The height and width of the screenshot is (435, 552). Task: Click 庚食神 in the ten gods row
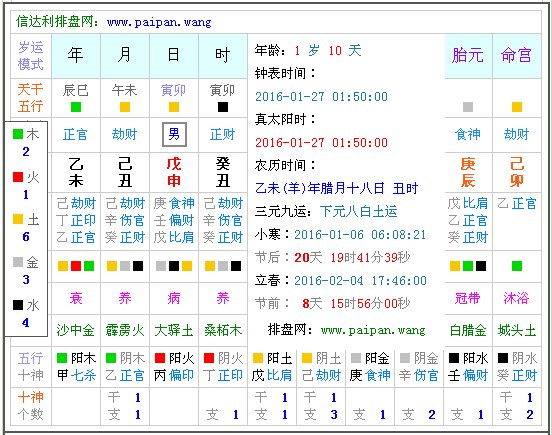tap(370, 375)
